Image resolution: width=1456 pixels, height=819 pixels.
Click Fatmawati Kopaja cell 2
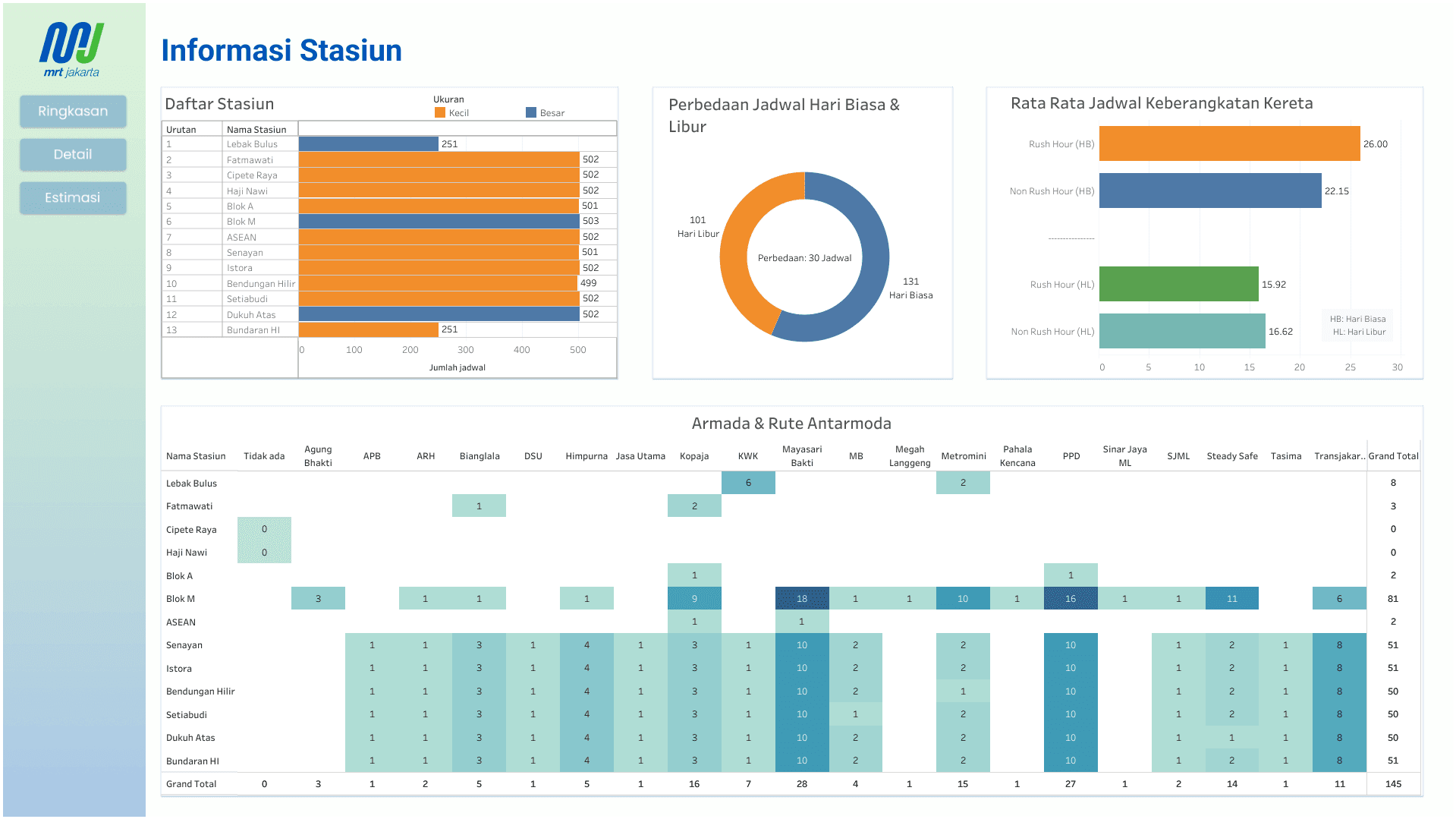(x=694, y=506)
